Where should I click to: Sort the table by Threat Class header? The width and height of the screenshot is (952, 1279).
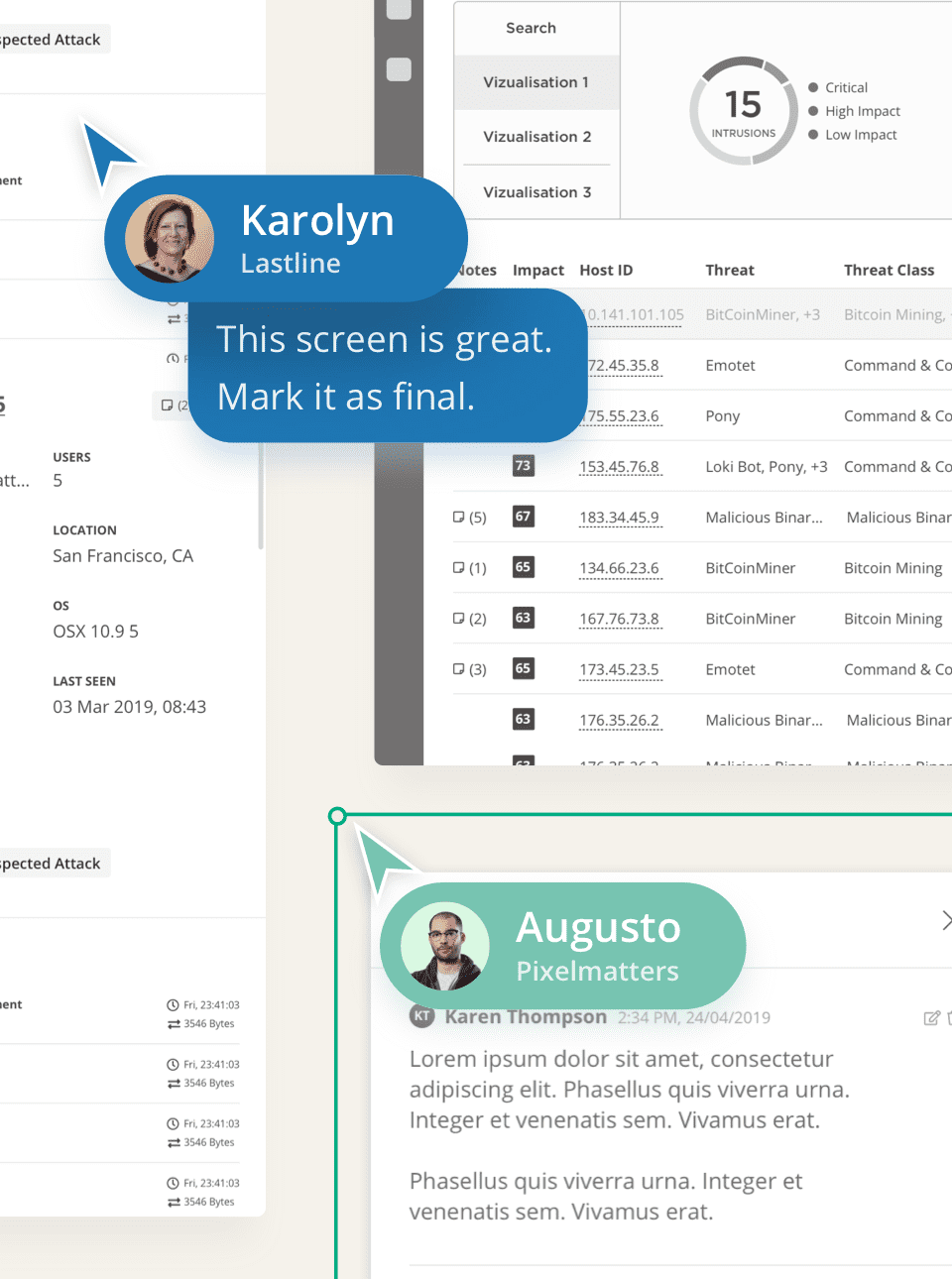click(x=889, y=270)
